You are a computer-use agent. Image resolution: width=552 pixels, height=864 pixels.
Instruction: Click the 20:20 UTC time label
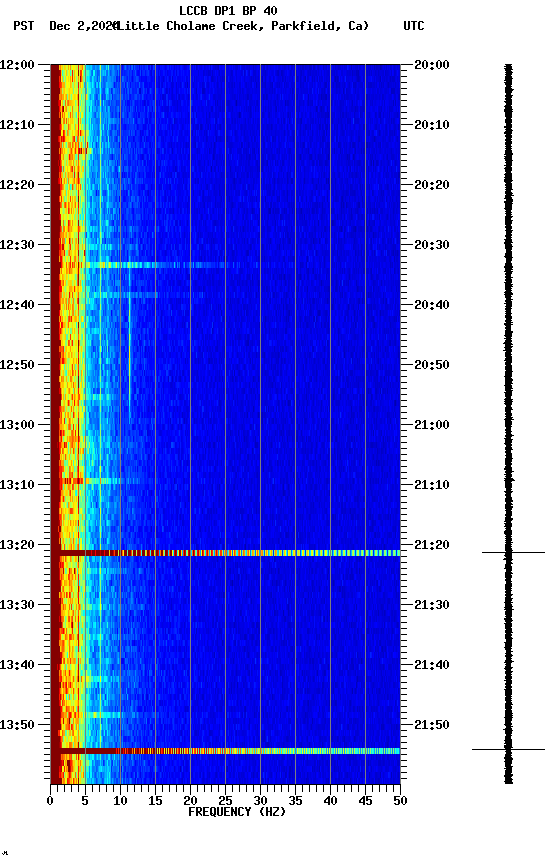[432, 185]
